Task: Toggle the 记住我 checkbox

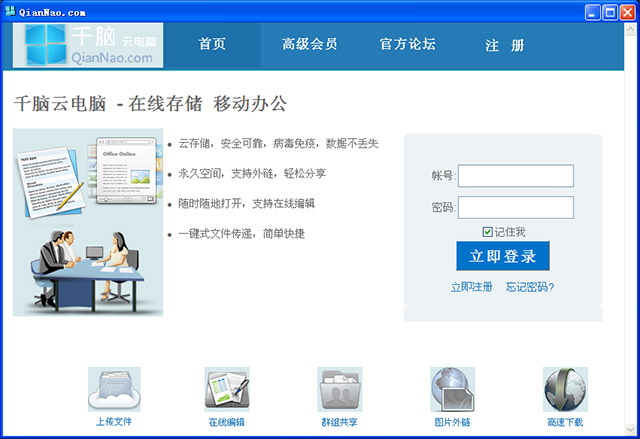Action: (487, 232)
